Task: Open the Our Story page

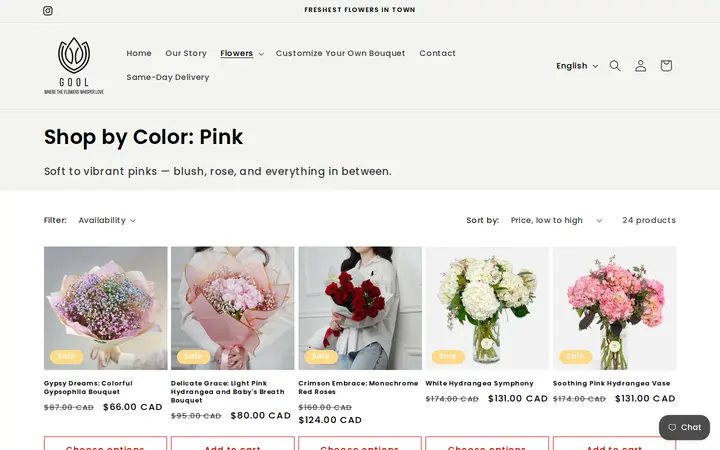Action: (x=186, y=53)
